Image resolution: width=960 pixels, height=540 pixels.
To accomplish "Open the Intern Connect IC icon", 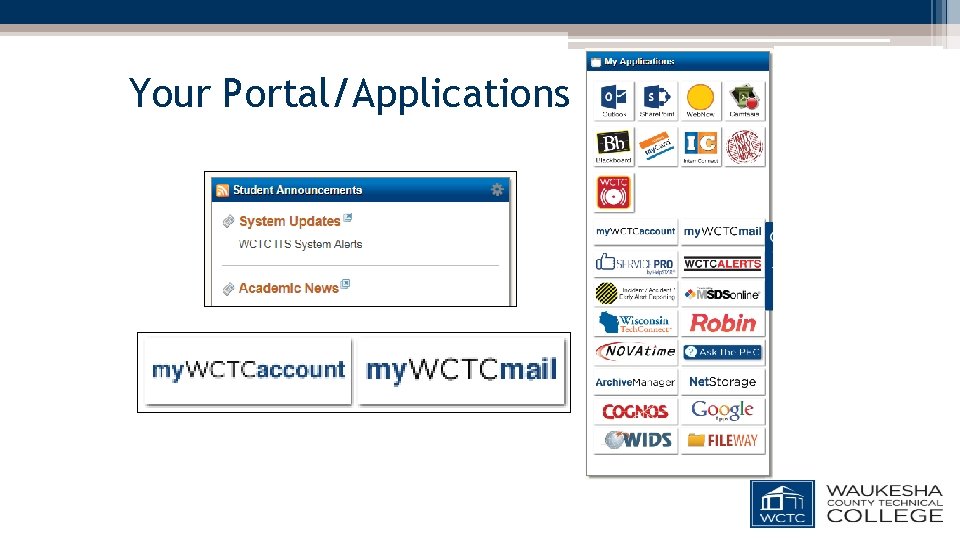I will pyautogui.click(x=700, y=146).
